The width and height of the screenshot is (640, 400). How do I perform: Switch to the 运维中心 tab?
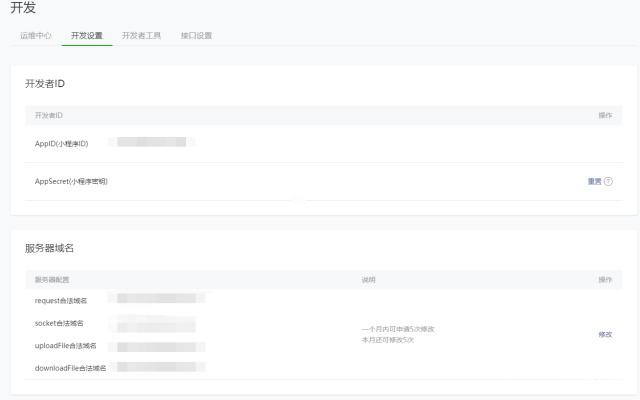36,36
